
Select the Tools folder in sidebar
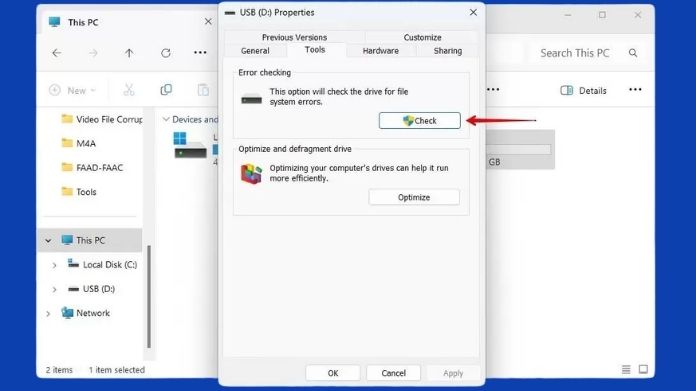pos(79,192)
